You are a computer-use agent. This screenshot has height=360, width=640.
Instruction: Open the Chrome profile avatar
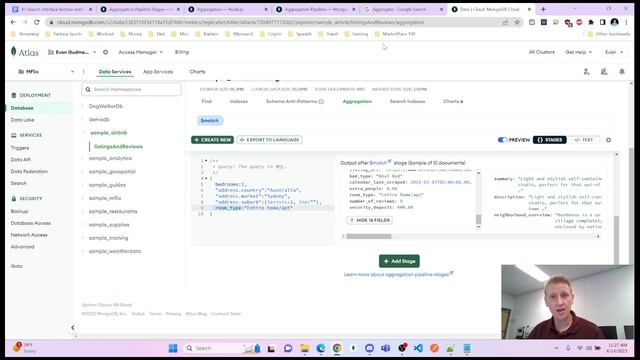tap(614, 22)
